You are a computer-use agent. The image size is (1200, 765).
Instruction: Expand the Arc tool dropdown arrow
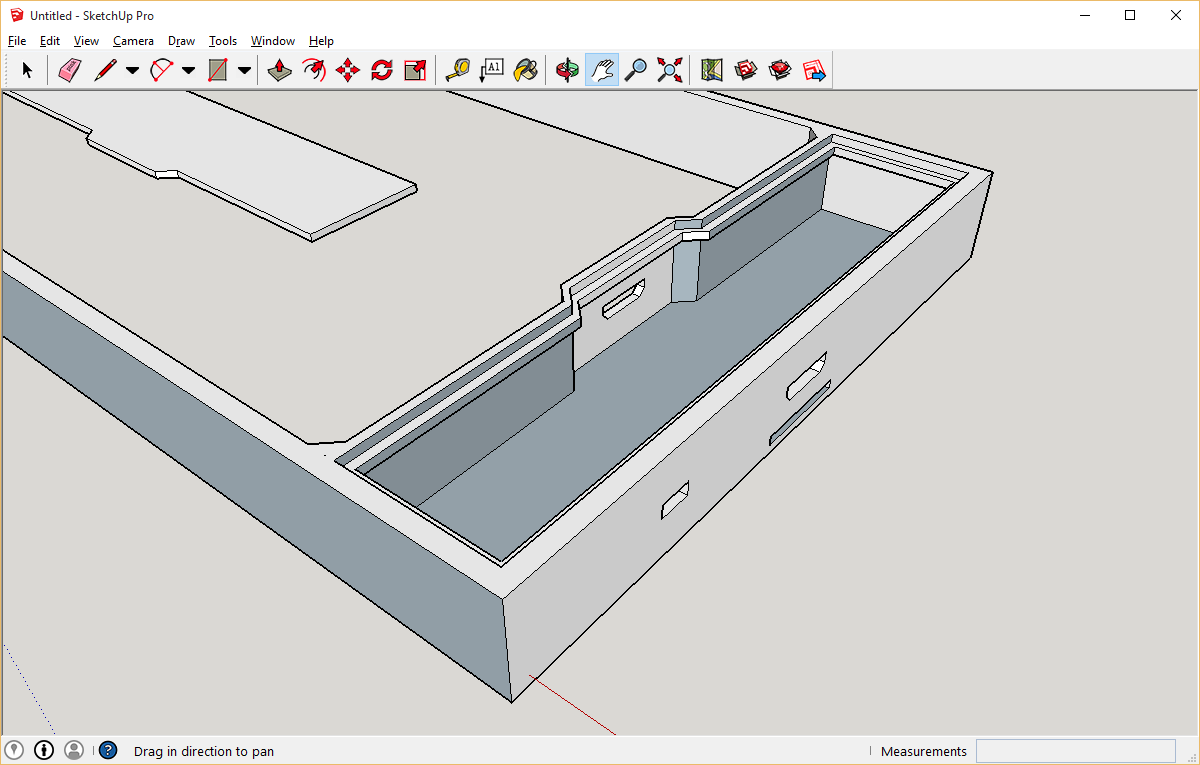(188, 70)
